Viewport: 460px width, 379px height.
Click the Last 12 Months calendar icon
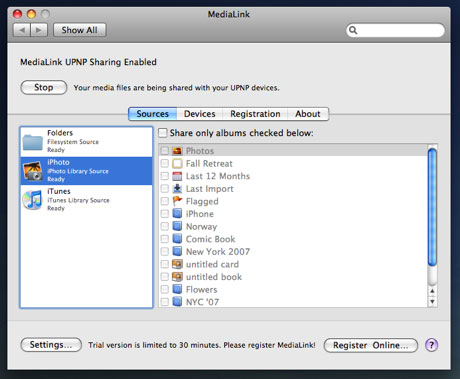(177, 176)
